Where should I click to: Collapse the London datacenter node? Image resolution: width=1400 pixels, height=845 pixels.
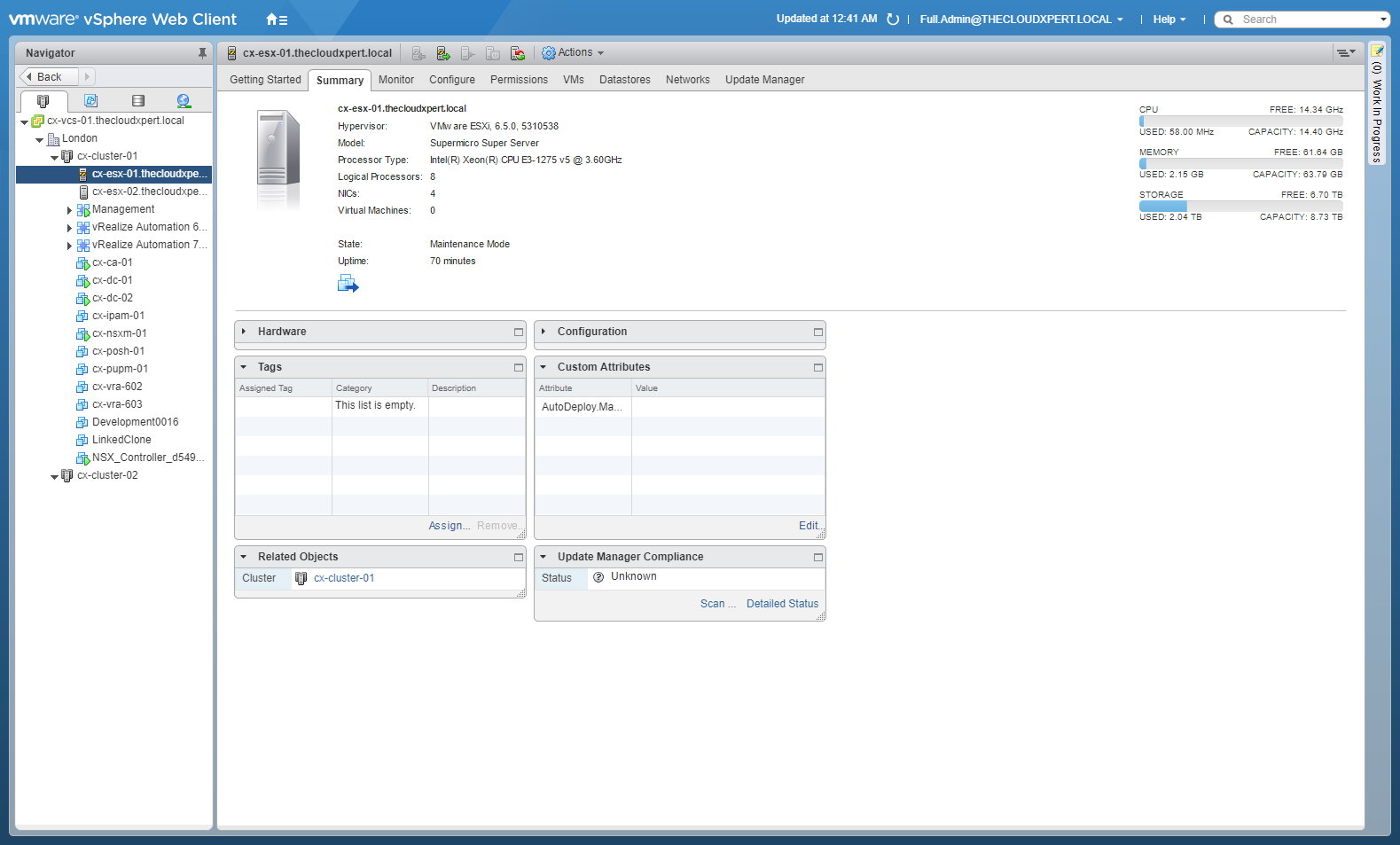pos(39,139)
